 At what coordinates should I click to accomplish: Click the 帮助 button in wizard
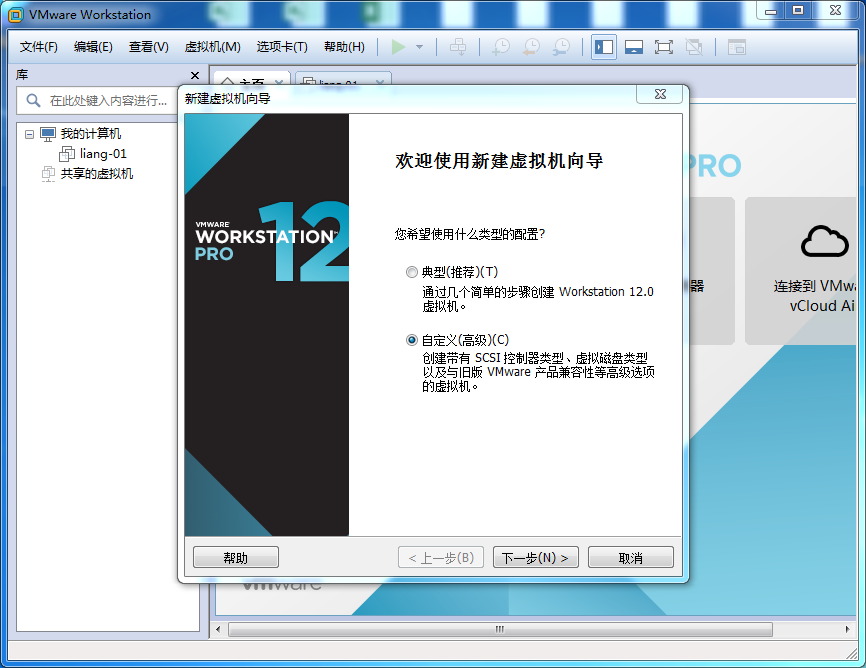click(236, 557)
